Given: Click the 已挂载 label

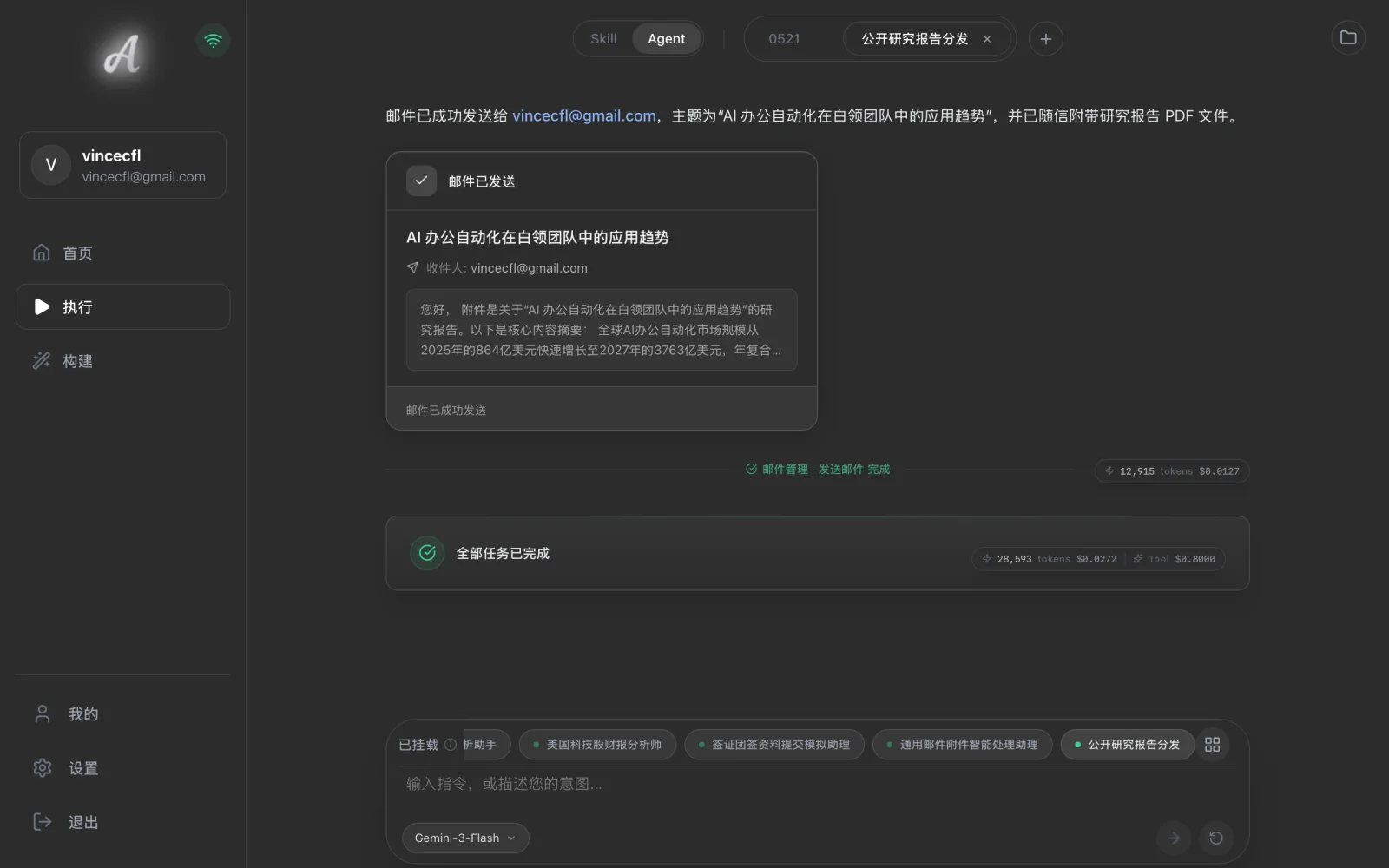Looking at the screenshot, I should (418, 745).
